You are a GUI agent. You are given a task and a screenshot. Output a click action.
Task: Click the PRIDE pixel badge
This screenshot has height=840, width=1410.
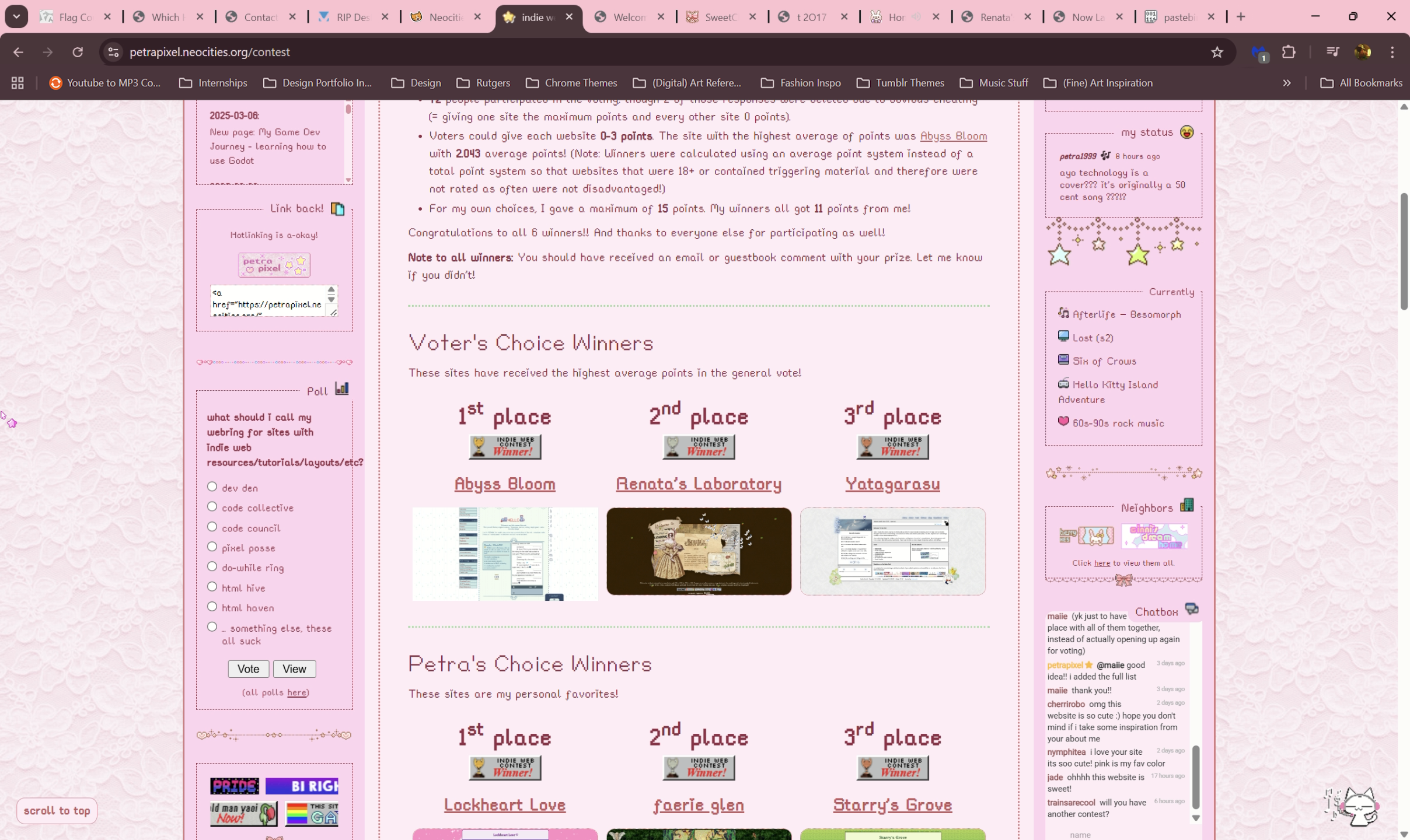click(235, 786)
